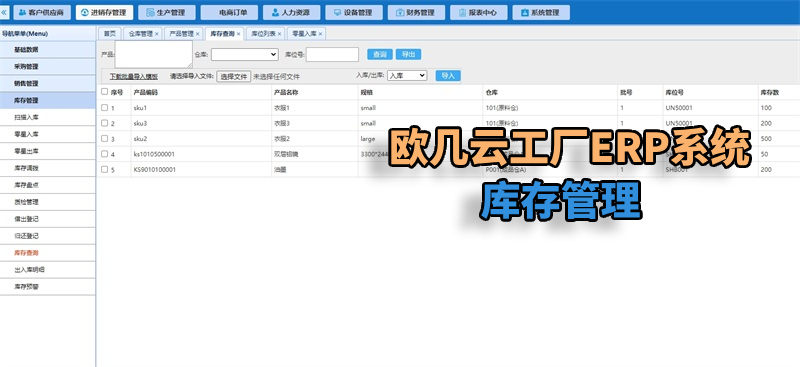
Task: Click the 批号 column header
Action: coord(626,92)
